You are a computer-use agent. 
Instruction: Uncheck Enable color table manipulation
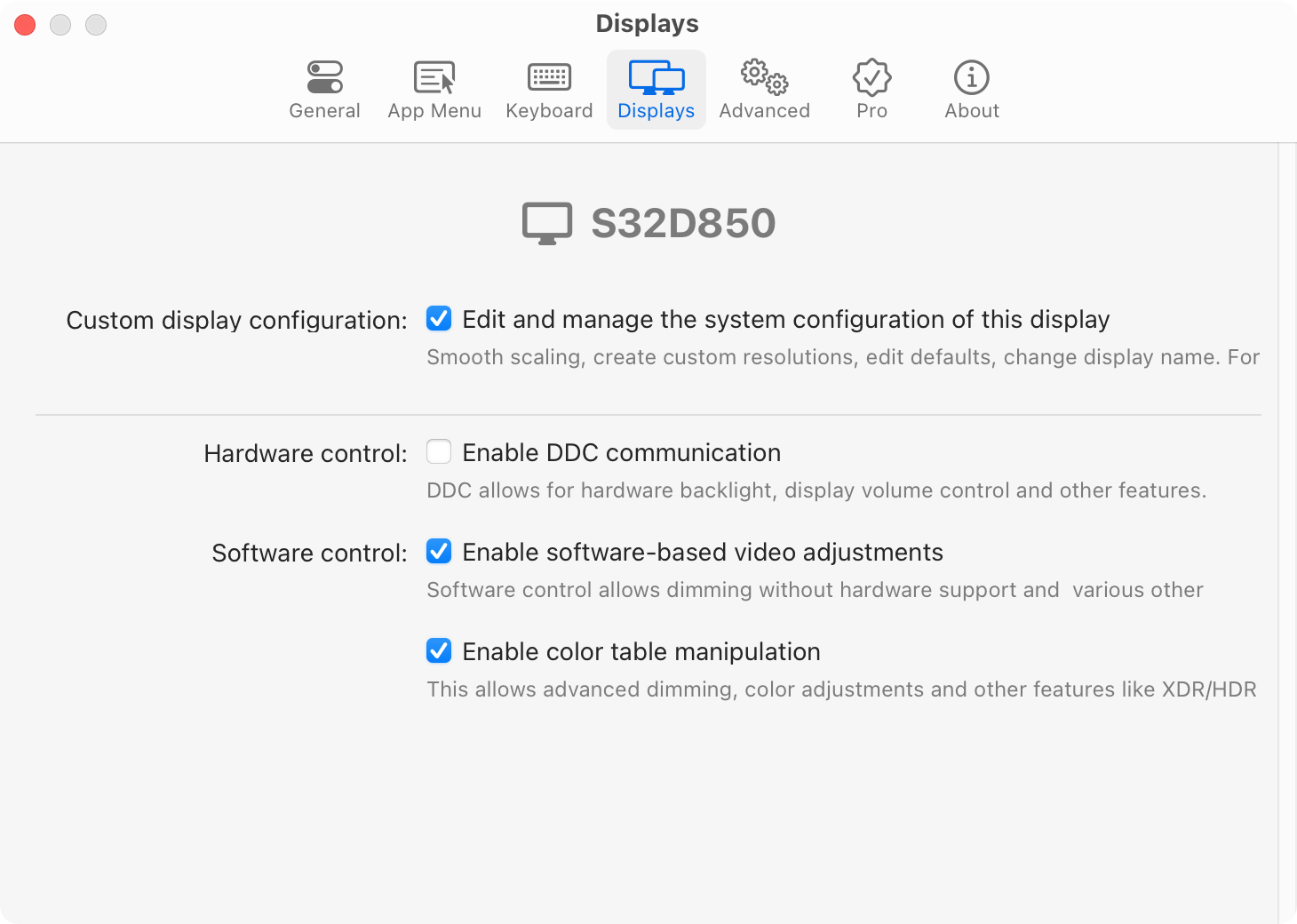click(439, 650)
